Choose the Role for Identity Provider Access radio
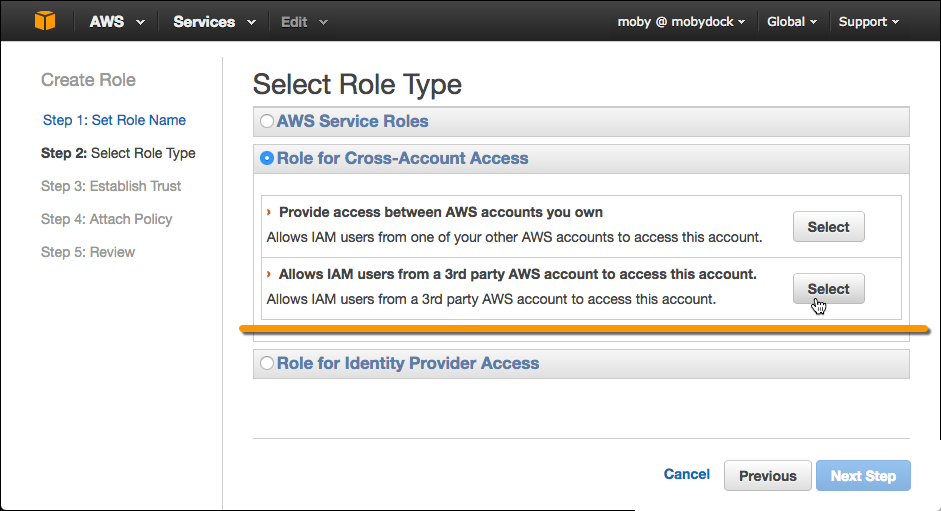This screenshot has width=941, height=511. [x=267, y=364]
